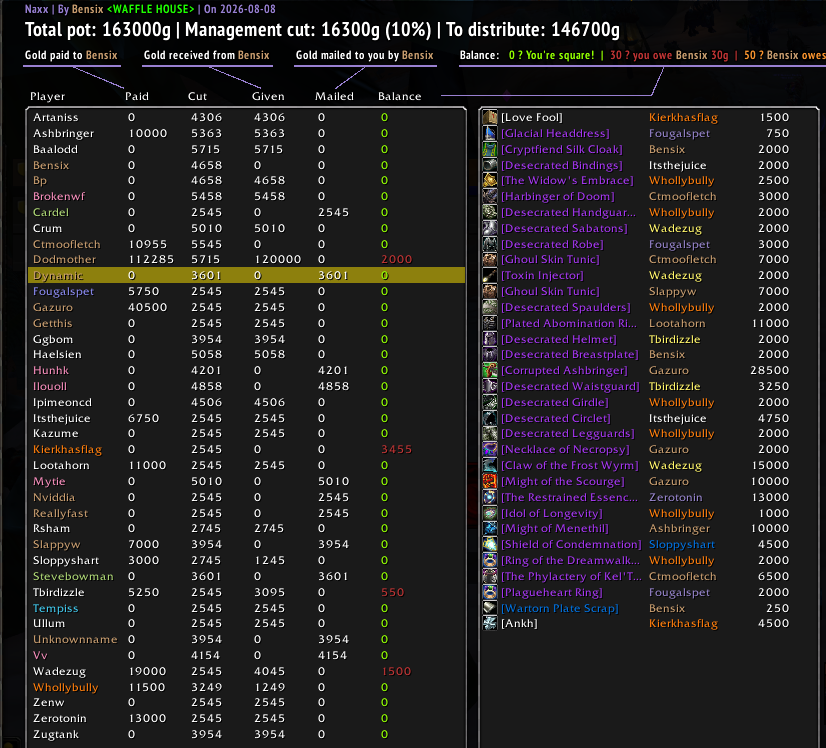Viewport: 826px width, 748px height.
Task: Click the Might of Menethil icon
Action: point(490,528)
